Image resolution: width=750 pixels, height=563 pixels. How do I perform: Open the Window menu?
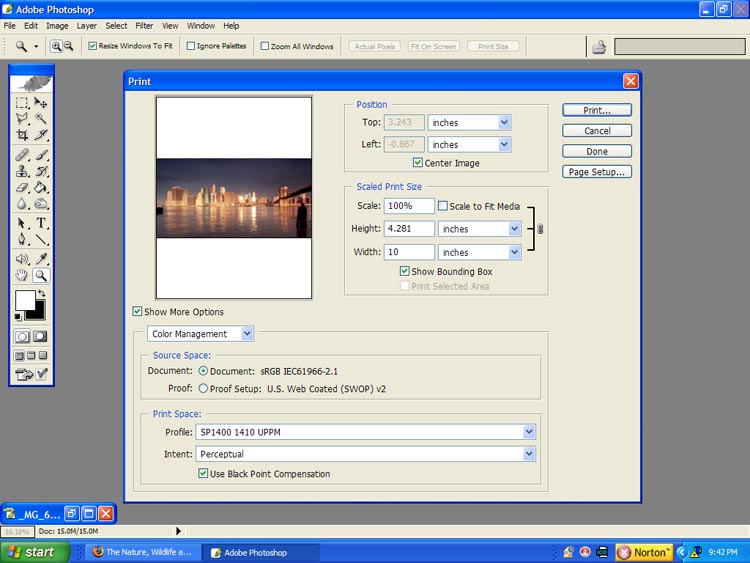[x=200, y=26]
